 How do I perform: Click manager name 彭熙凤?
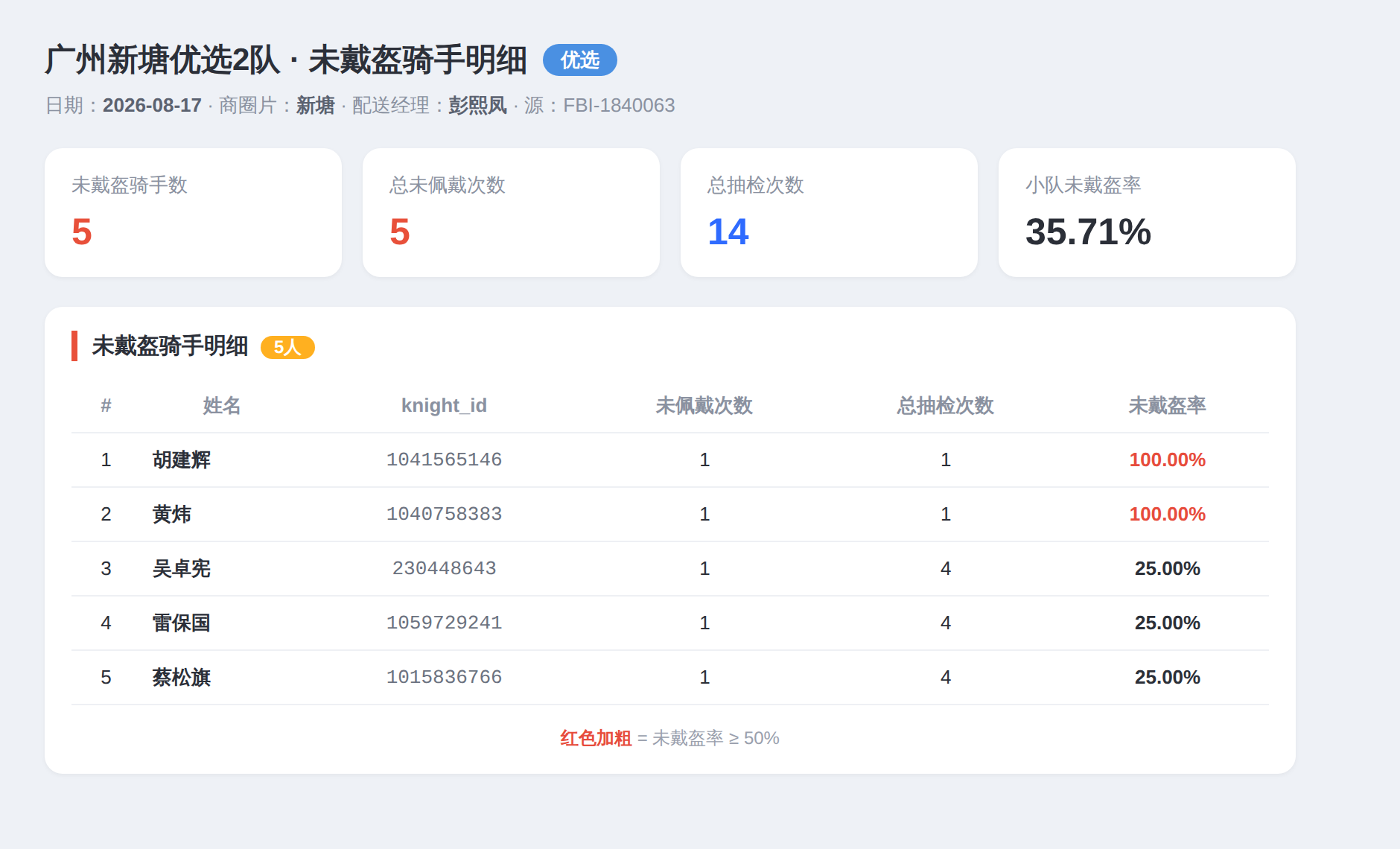click(x=477, y=106)
